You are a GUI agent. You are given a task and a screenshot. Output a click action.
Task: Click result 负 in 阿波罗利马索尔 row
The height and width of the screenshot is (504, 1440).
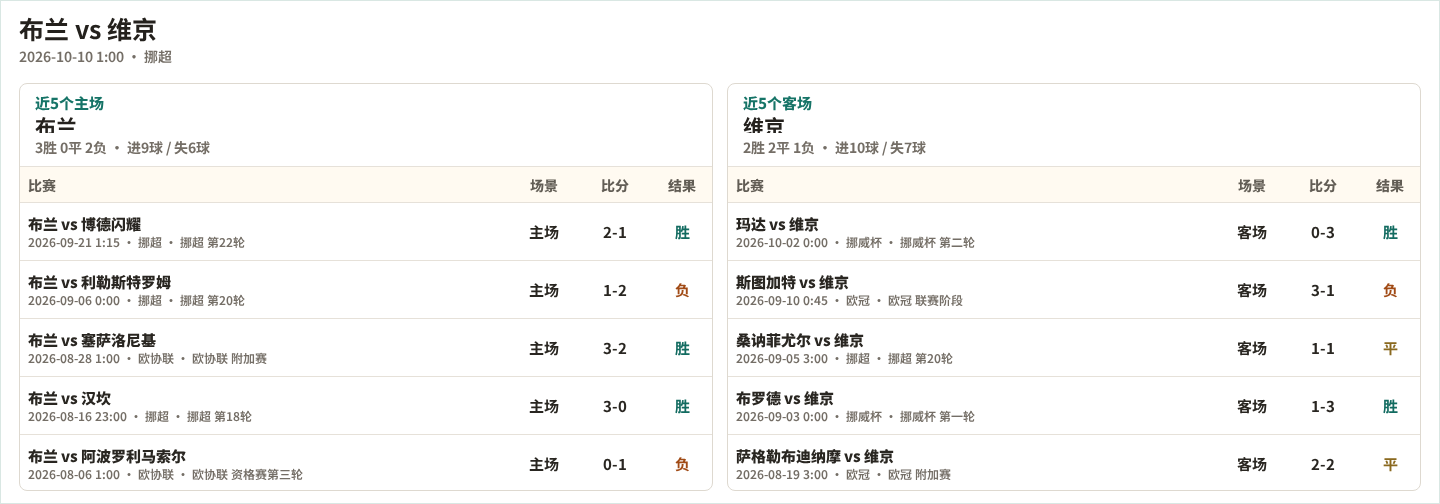682,464
